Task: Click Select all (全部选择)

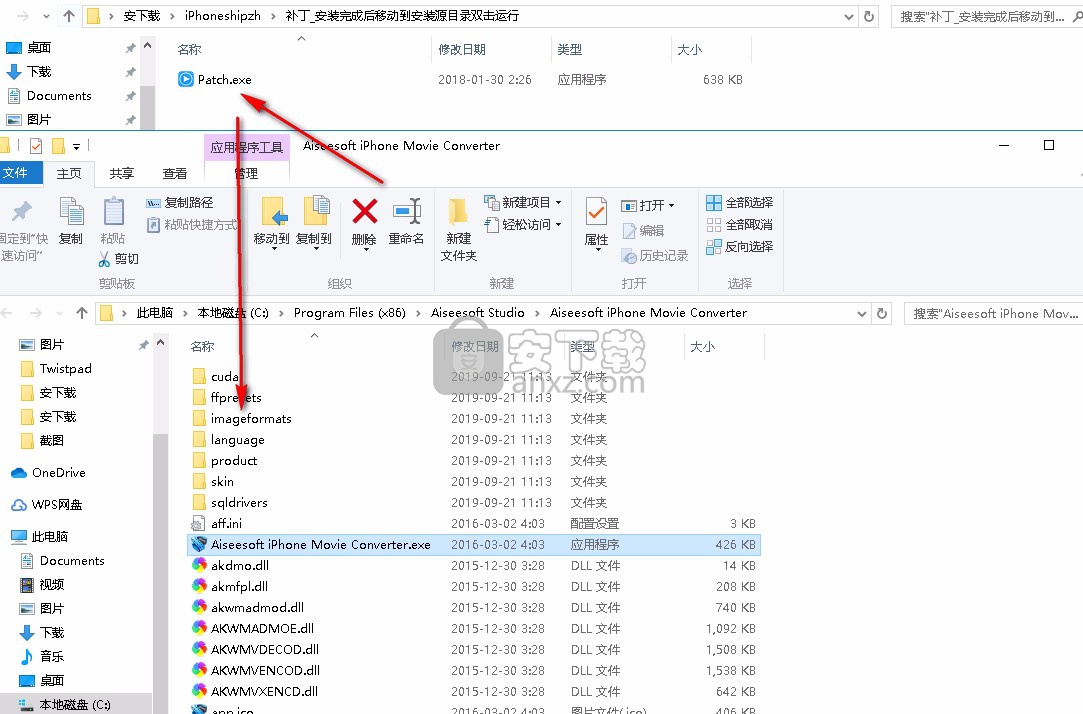Action: 740,203
